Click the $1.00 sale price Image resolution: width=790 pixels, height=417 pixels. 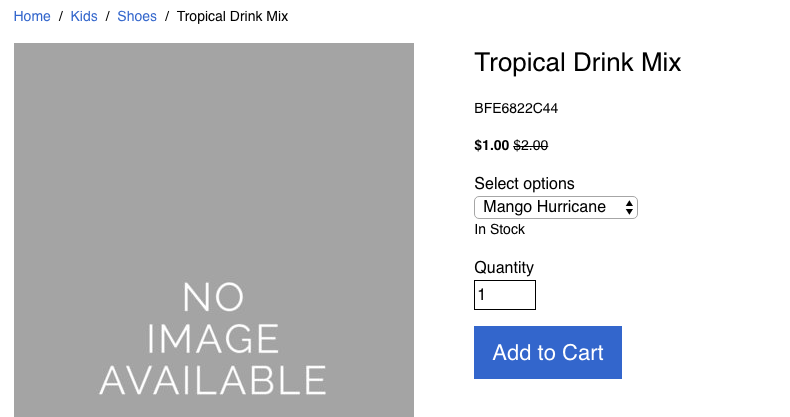pos(492,146)
